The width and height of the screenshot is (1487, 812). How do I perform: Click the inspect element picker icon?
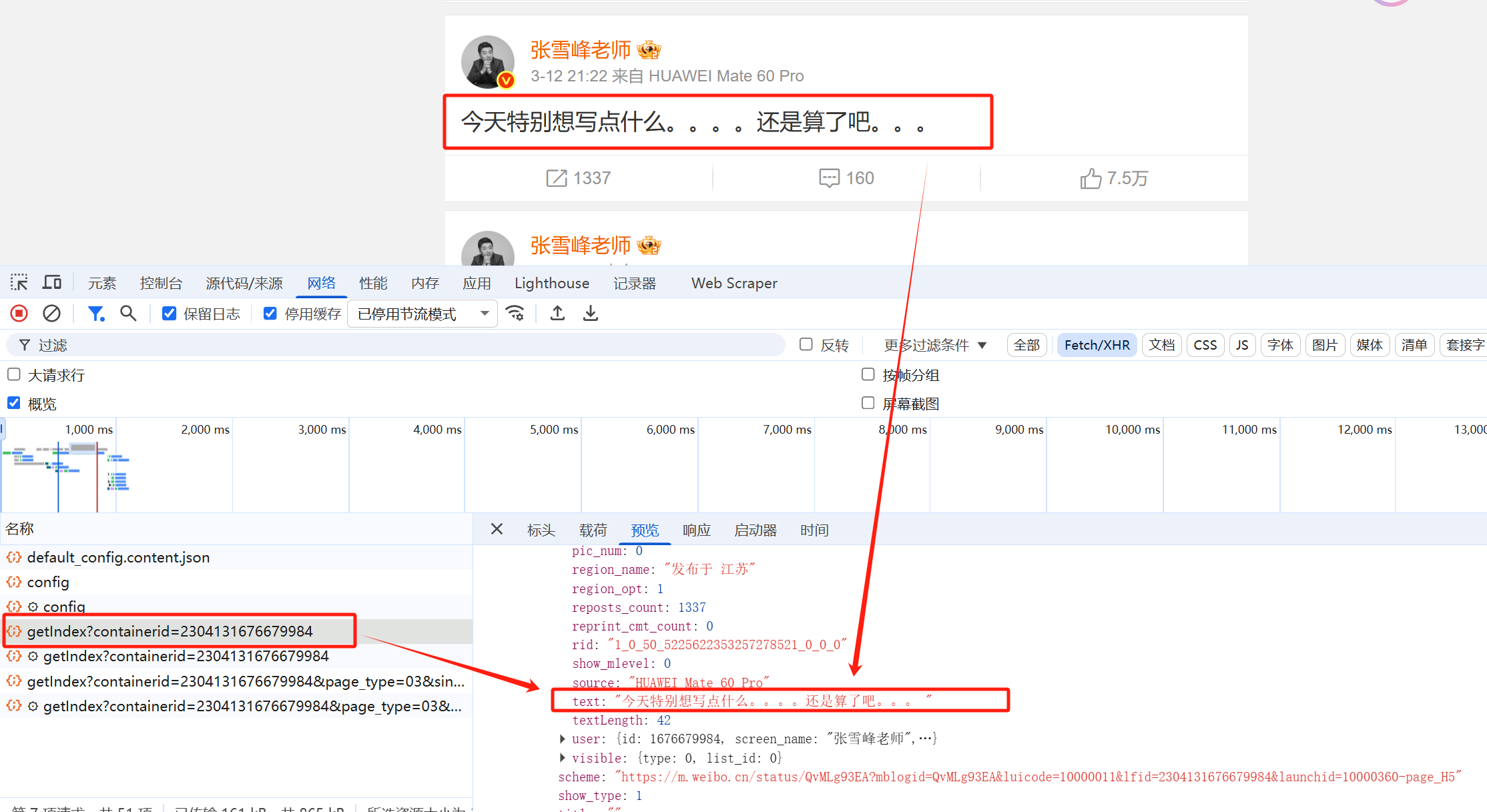pyautogui.click(x=19, y=282)
